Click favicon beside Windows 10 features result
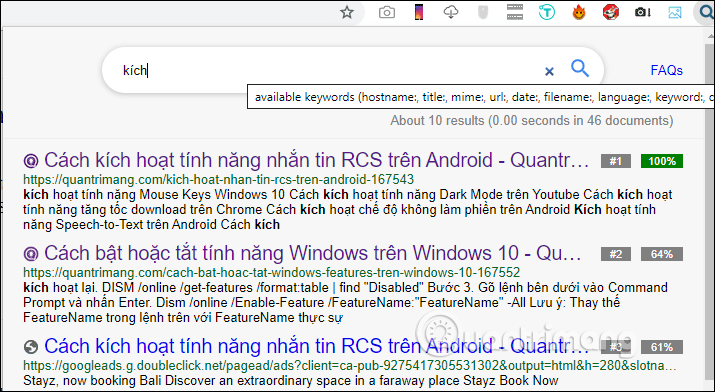 [31, 253]
